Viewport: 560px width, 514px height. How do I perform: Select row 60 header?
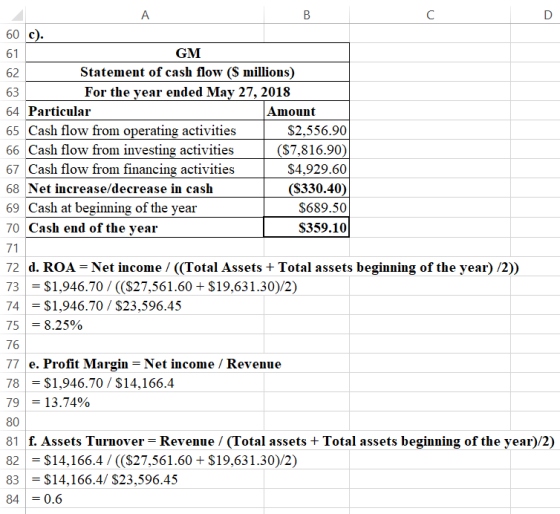pos(13,34)
